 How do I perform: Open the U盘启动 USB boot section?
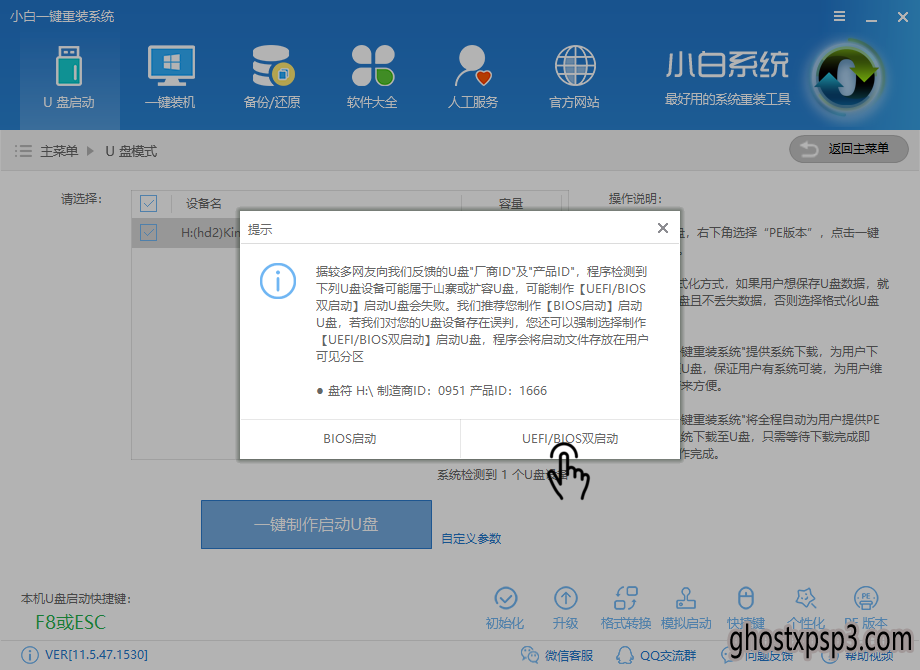click(x=69, y=77)
